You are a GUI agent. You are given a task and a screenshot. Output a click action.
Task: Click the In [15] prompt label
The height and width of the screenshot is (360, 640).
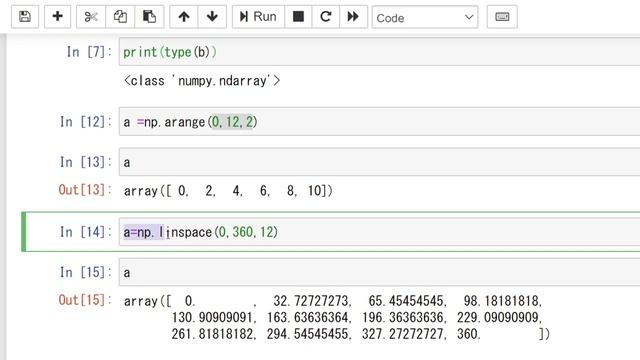tap(86, 272)
